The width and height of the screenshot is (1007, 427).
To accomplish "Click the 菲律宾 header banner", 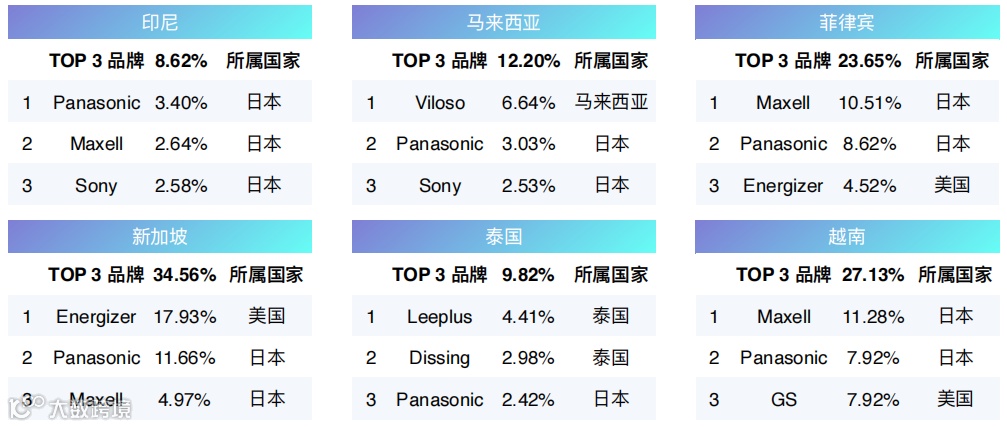I will pyautogui.click(x=847, y=22).
